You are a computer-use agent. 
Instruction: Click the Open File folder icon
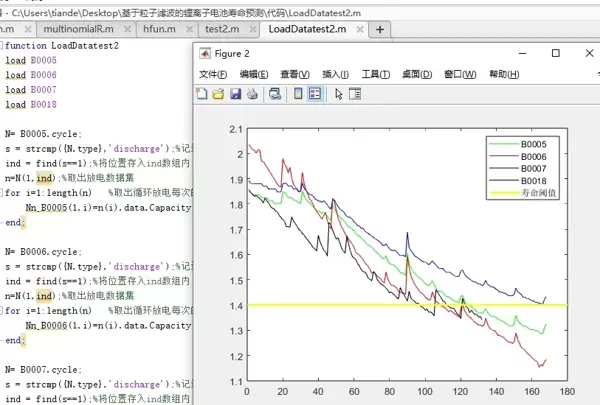pos(218,94)
